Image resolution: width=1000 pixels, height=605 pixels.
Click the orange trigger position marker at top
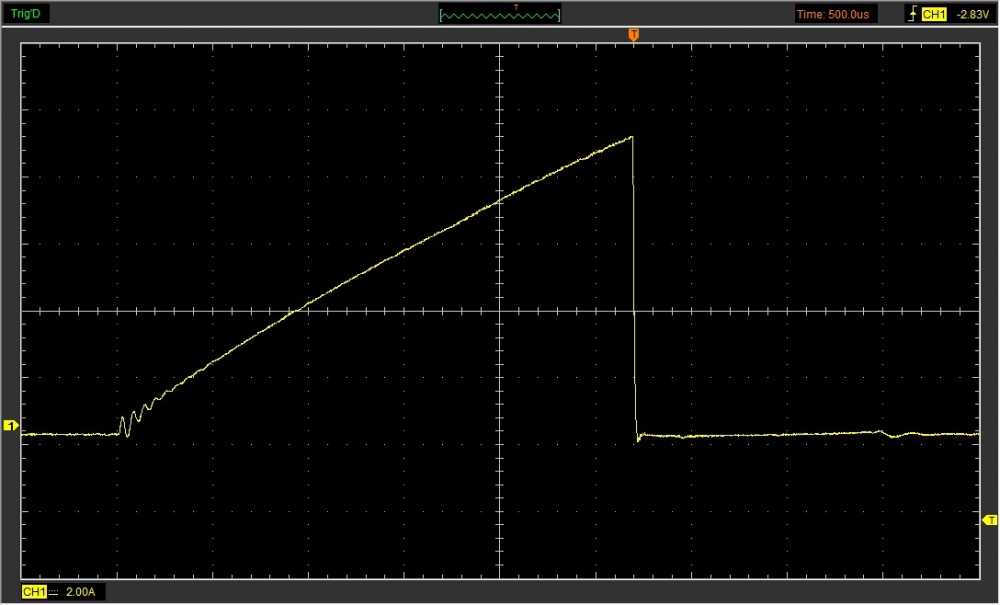point(633,35)
